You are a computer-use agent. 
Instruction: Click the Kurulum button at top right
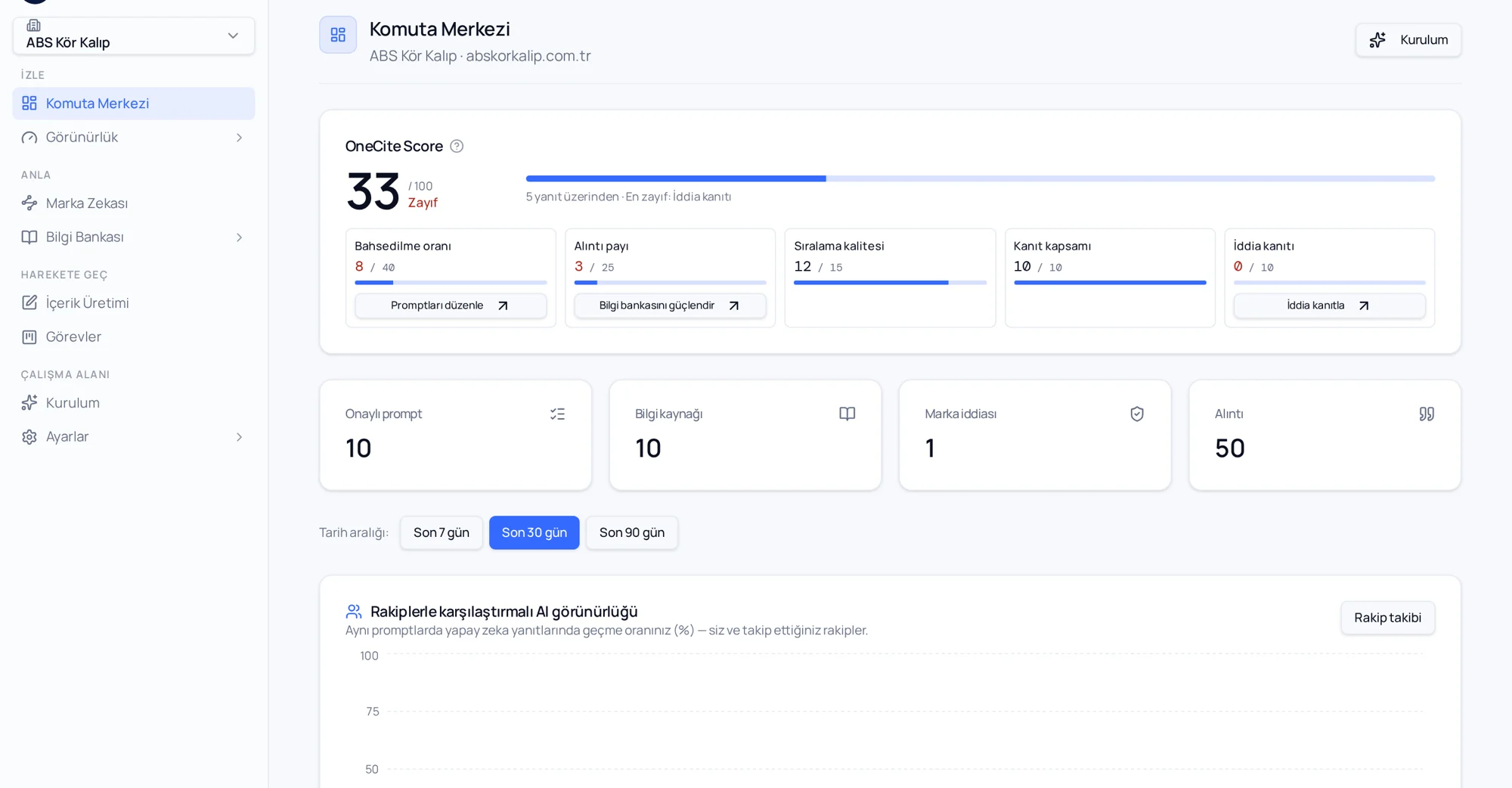point(1408,40)
